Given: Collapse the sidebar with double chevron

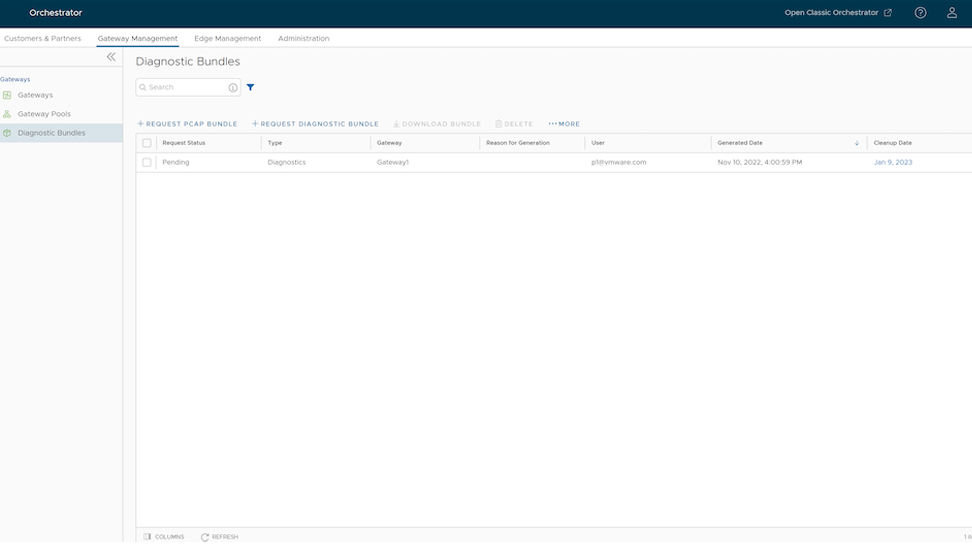Looking at the screenshot, I should point(111,57).
